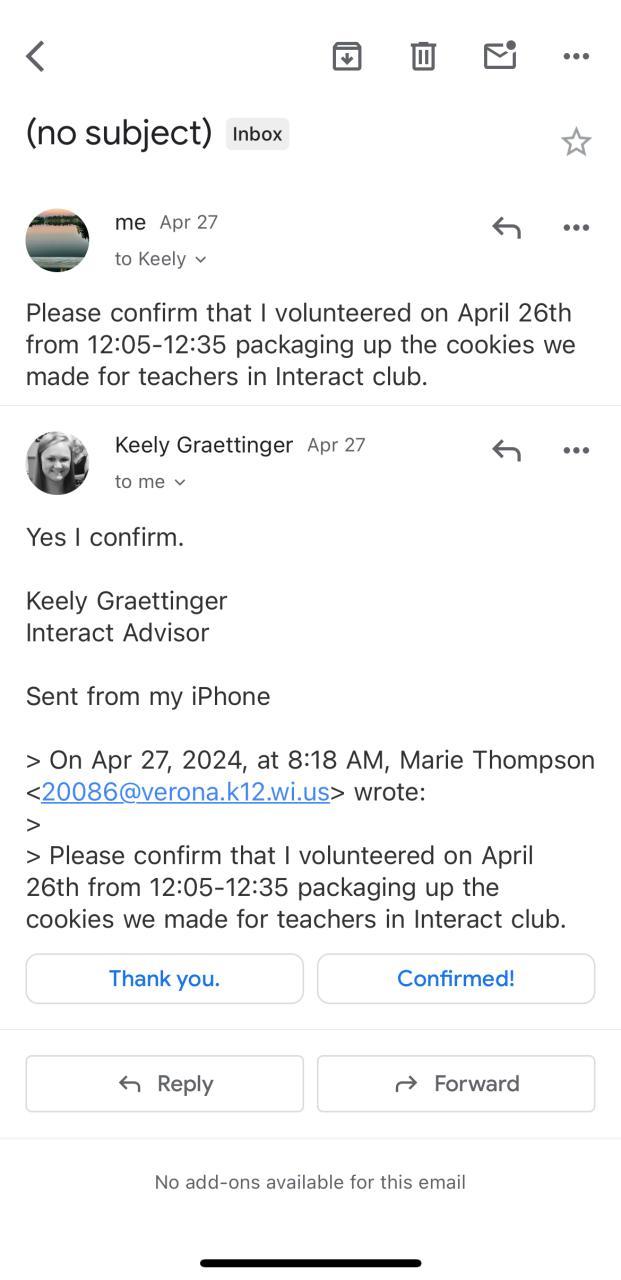
Task: Choose the 'Confirmed!' smart reply
Action: [456, 978]
